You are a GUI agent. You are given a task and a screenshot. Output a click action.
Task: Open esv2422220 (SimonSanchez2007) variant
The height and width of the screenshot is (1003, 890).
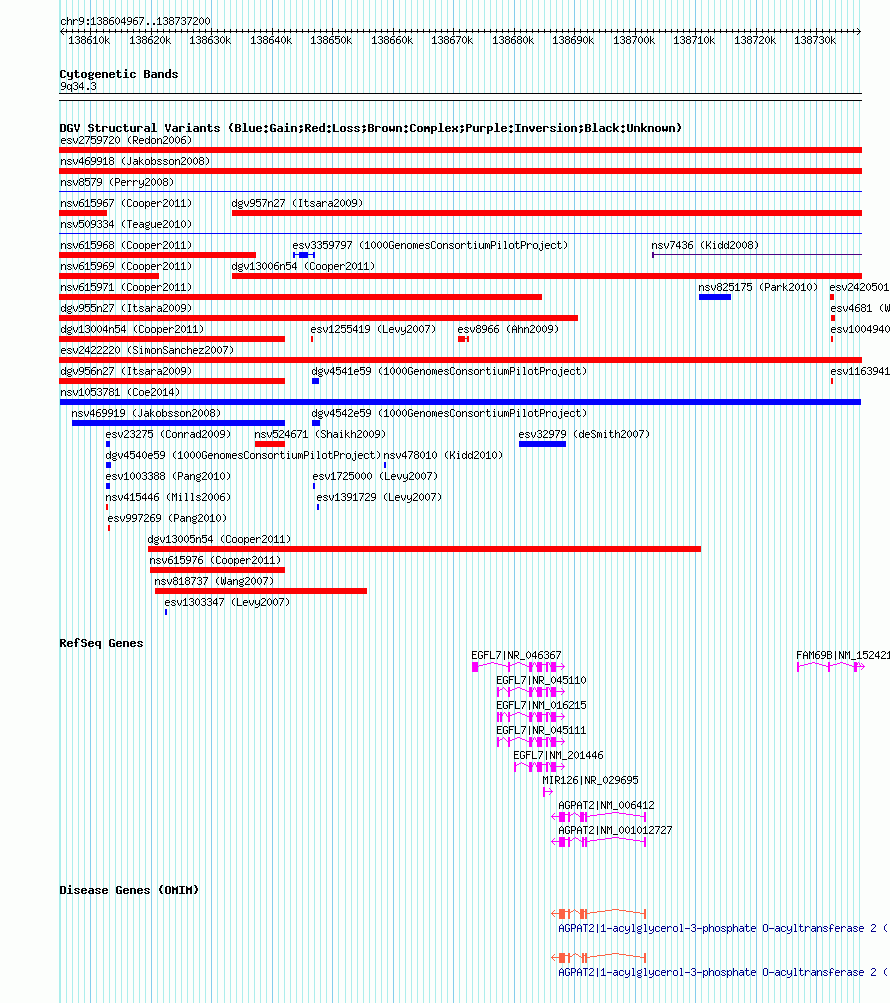147,351
